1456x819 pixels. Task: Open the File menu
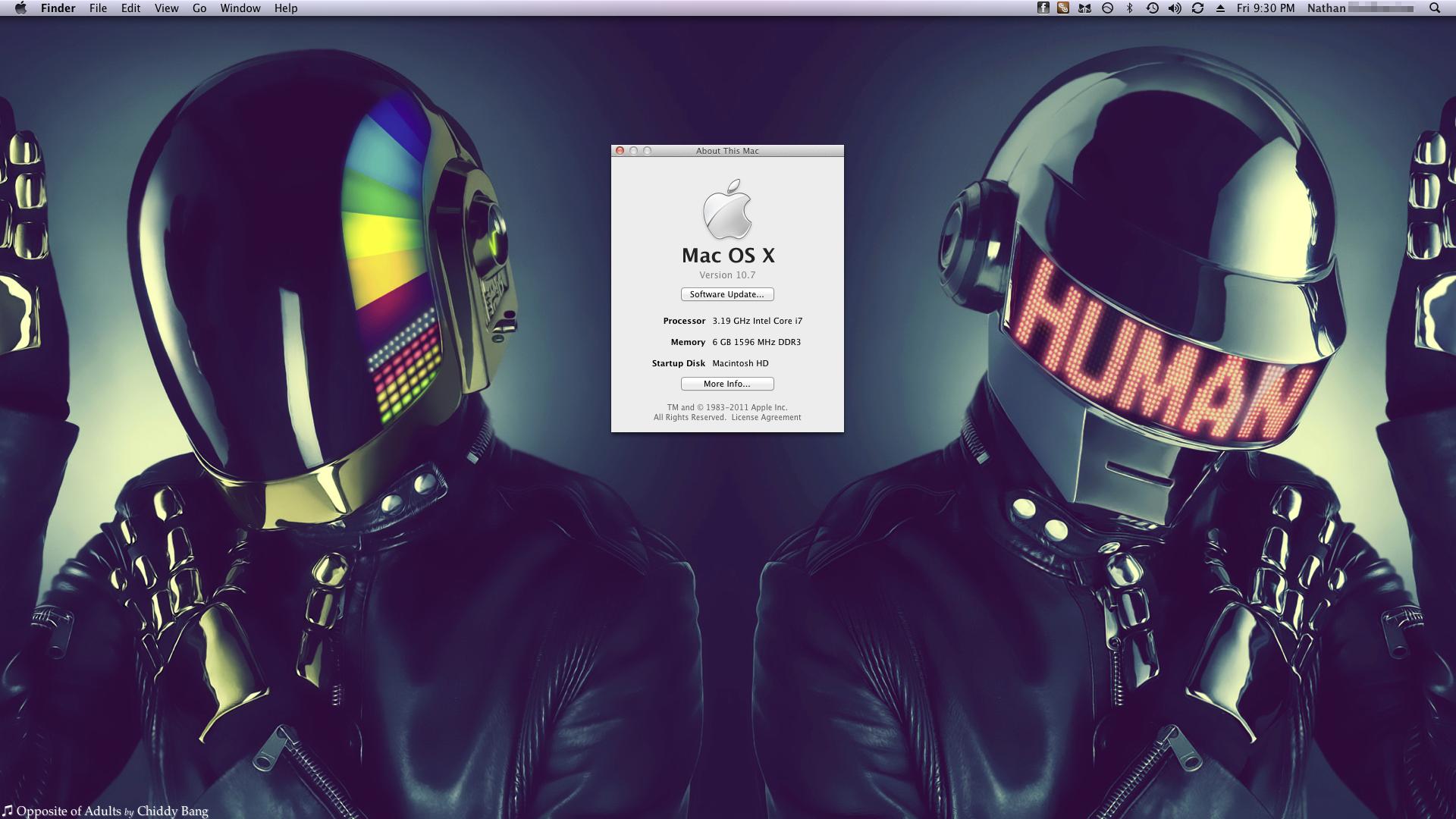click(98, 8)
